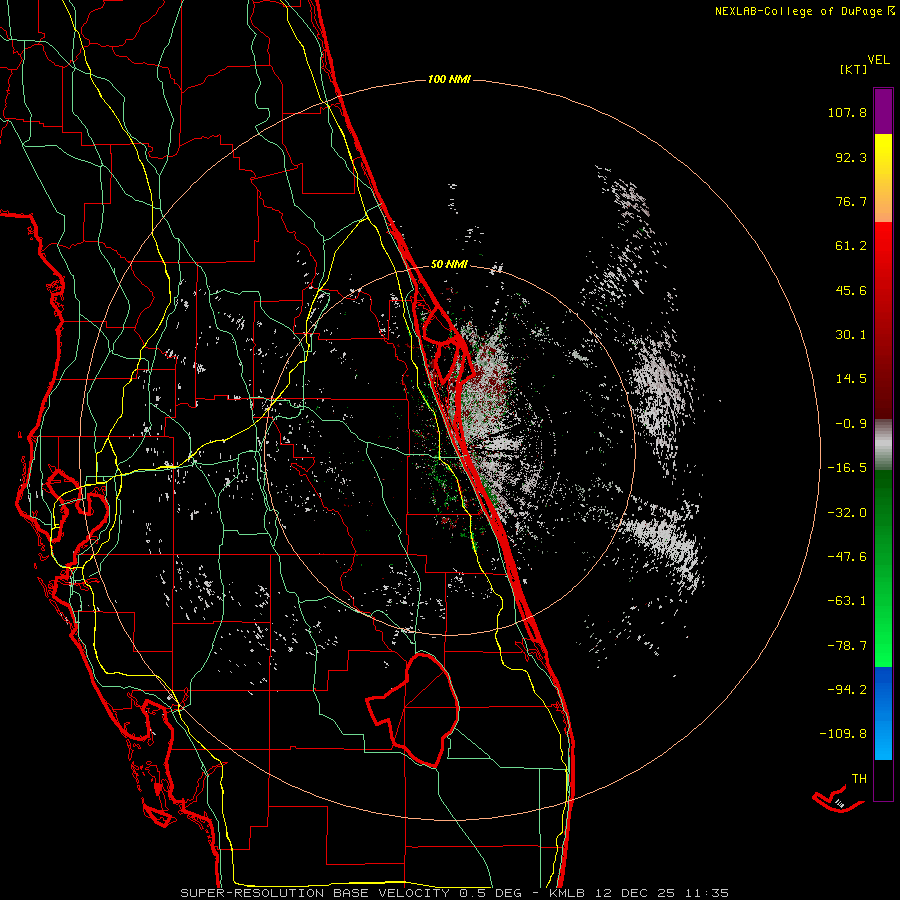Select the 76.7 velocity scale value

(851, 201)
